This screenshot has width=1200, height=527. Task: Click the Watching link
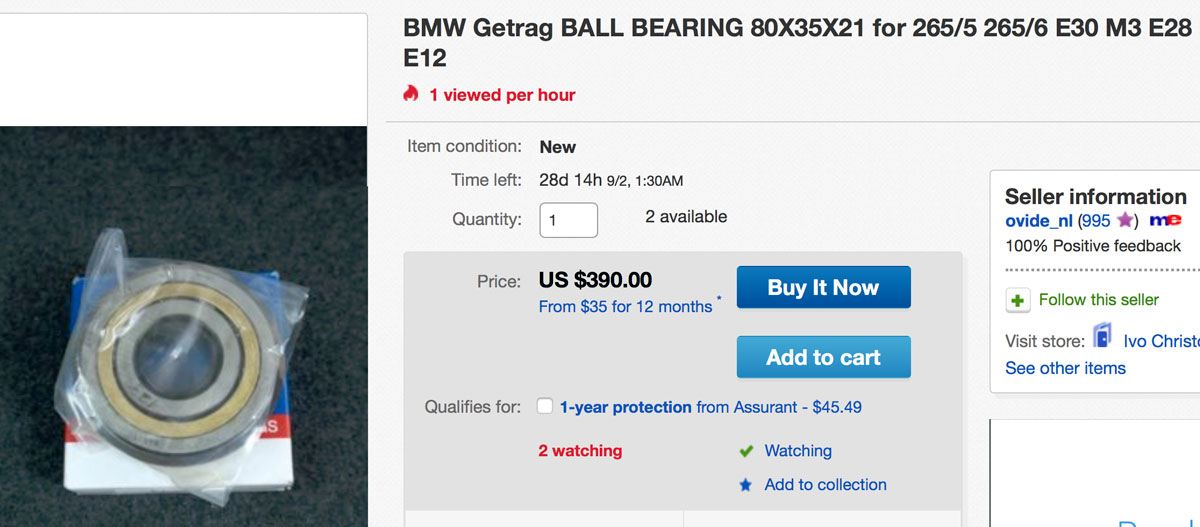point(797,451)
